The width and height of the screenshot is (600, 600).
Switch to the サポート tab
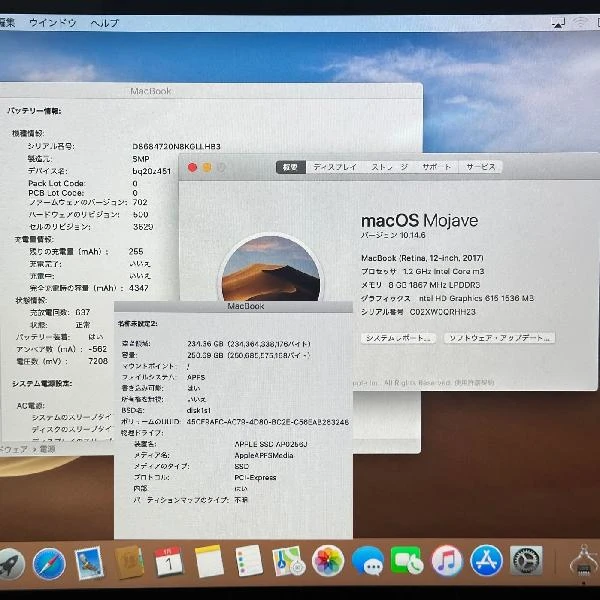(437, 167)
